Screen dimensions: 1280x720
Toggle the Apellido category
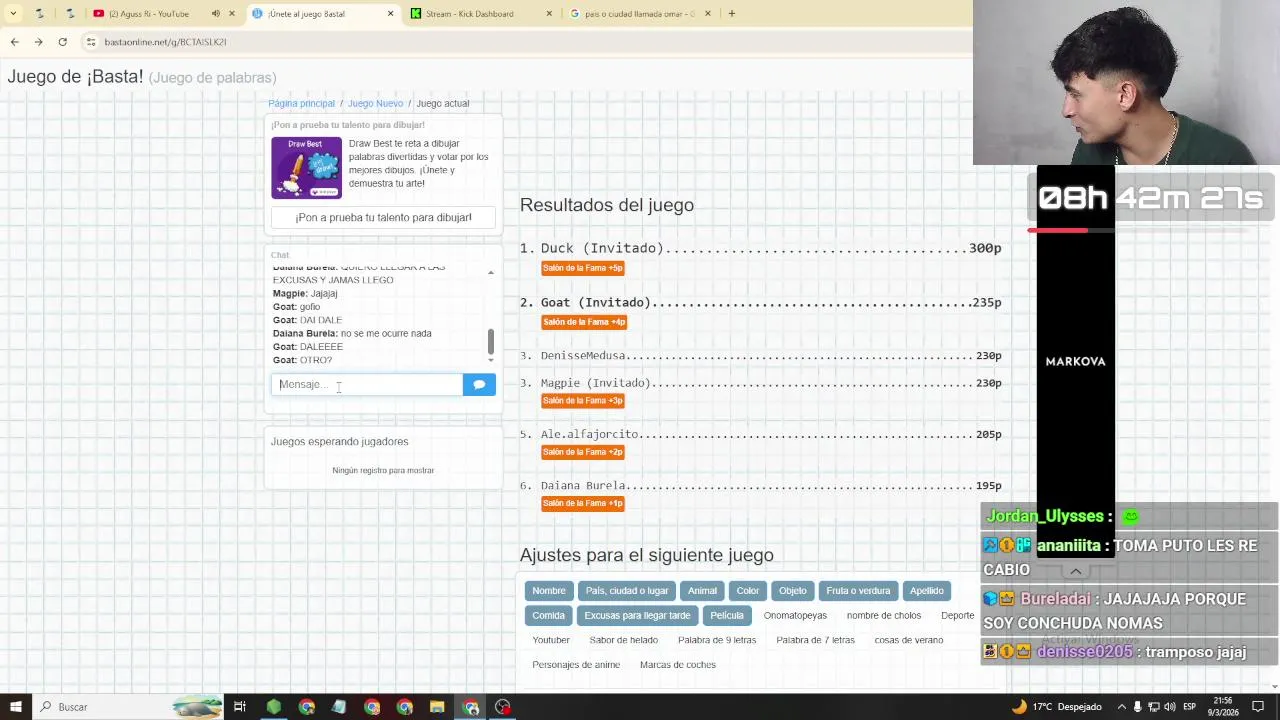tap(927, 591)
